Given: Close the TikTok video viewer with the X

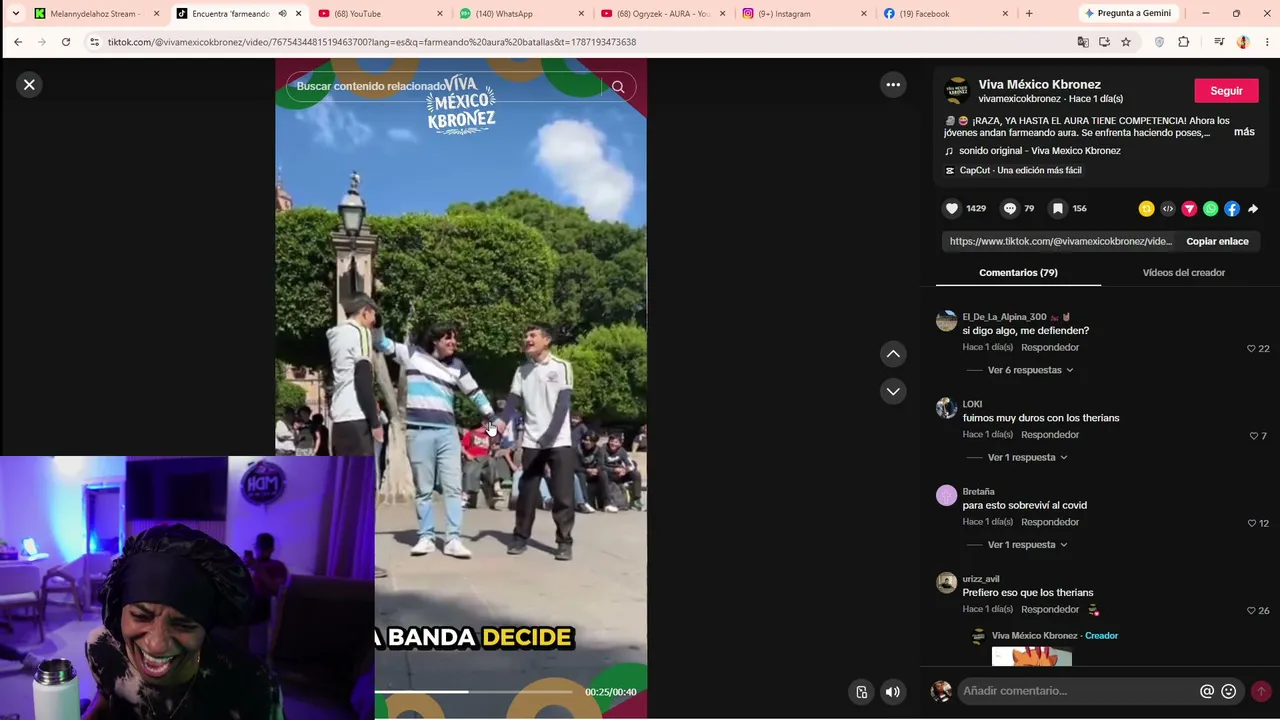Looking at the screenshot, I should point(29,85).
